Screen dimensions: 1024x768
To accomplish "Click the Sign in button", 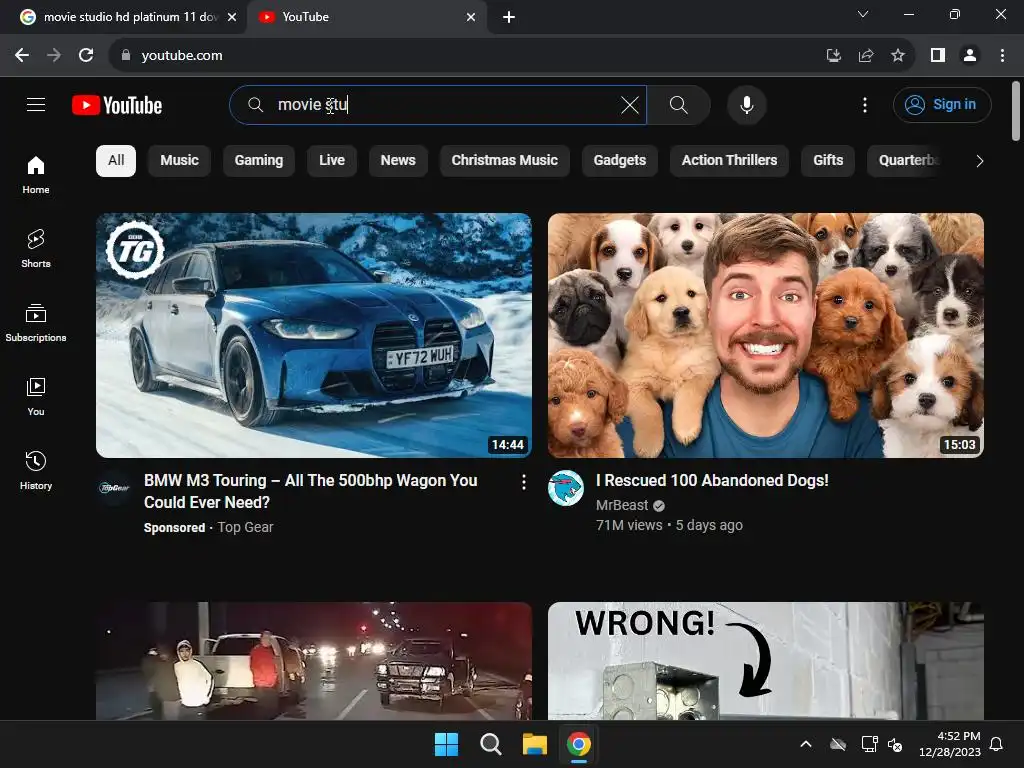I will click(x=942, y=104).
